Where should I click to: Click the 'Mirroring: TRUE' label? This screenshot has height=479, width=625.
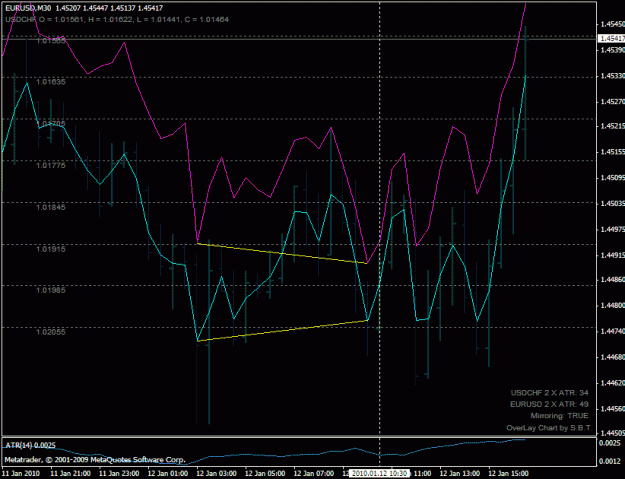pos(559,416)
